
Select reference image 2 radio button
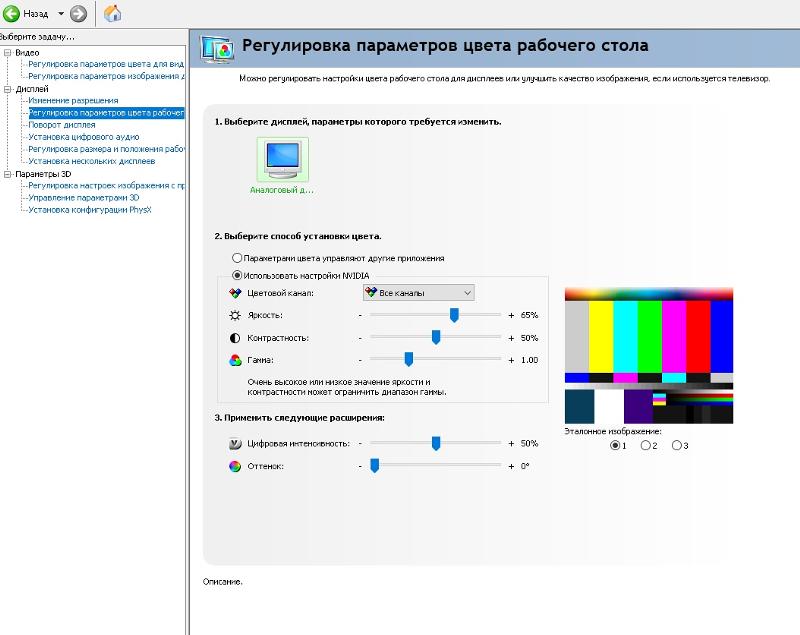[645, 445]
